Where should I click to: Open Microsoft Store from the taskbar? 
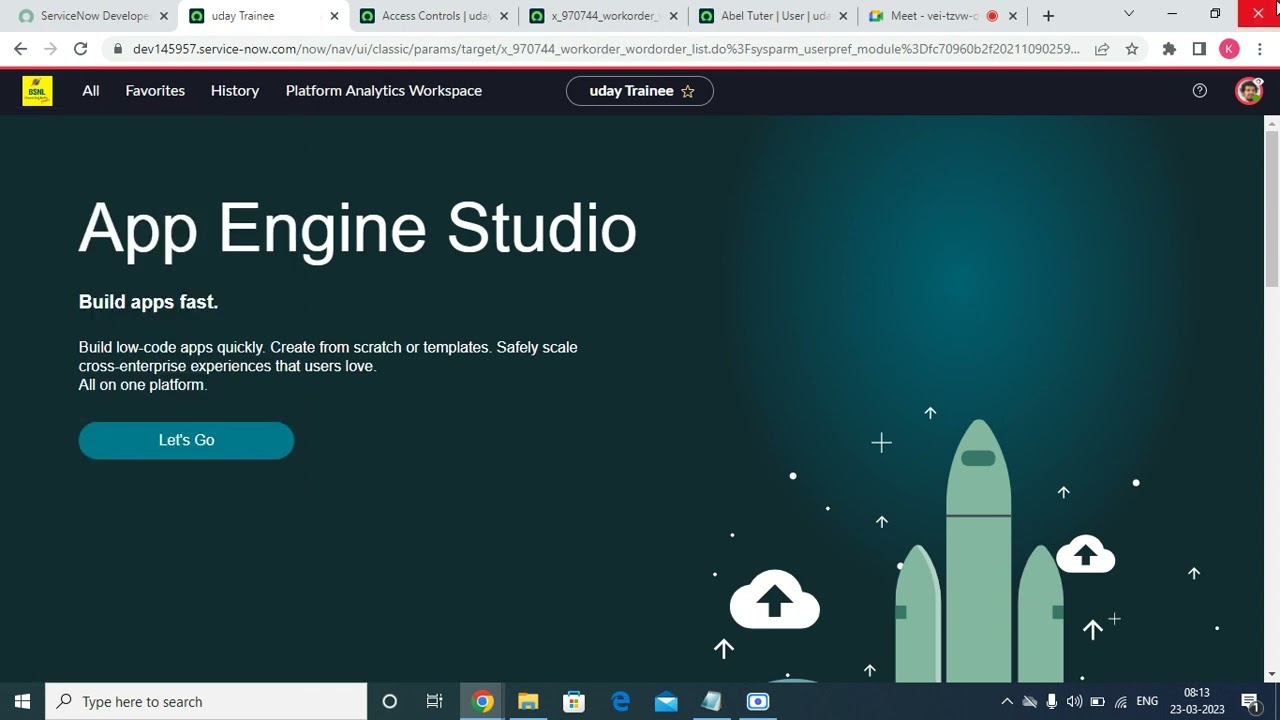coord(574,702)
